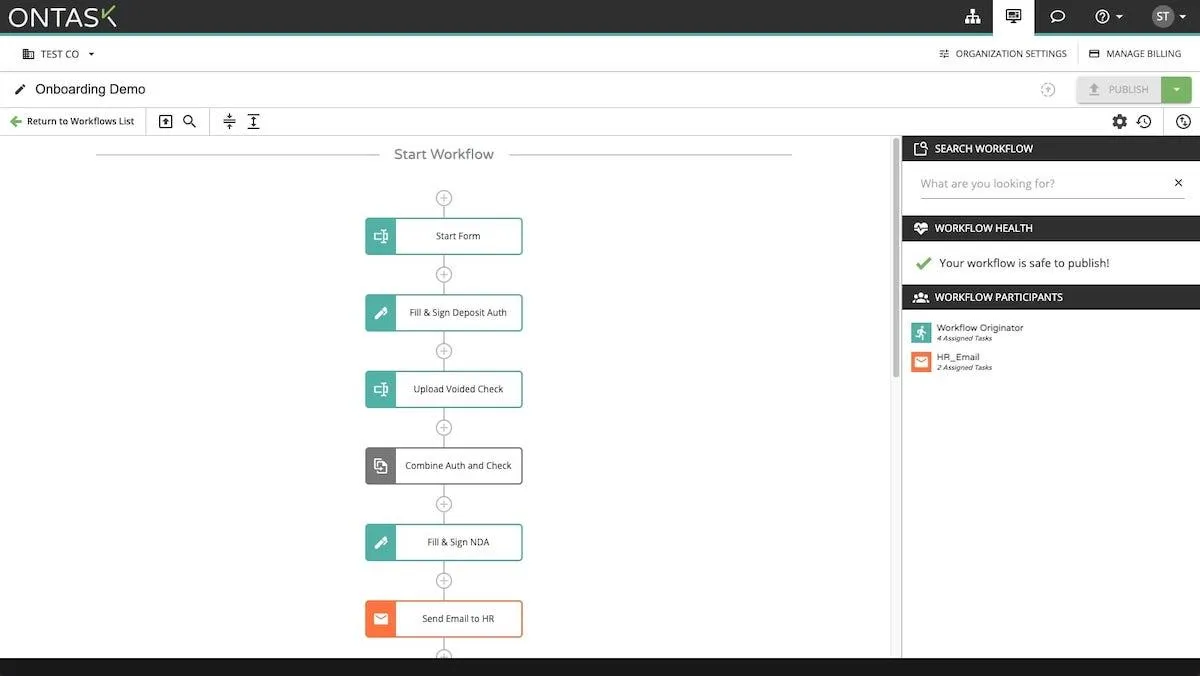Click the HR_Email orange envelope icon

[921, 362]
